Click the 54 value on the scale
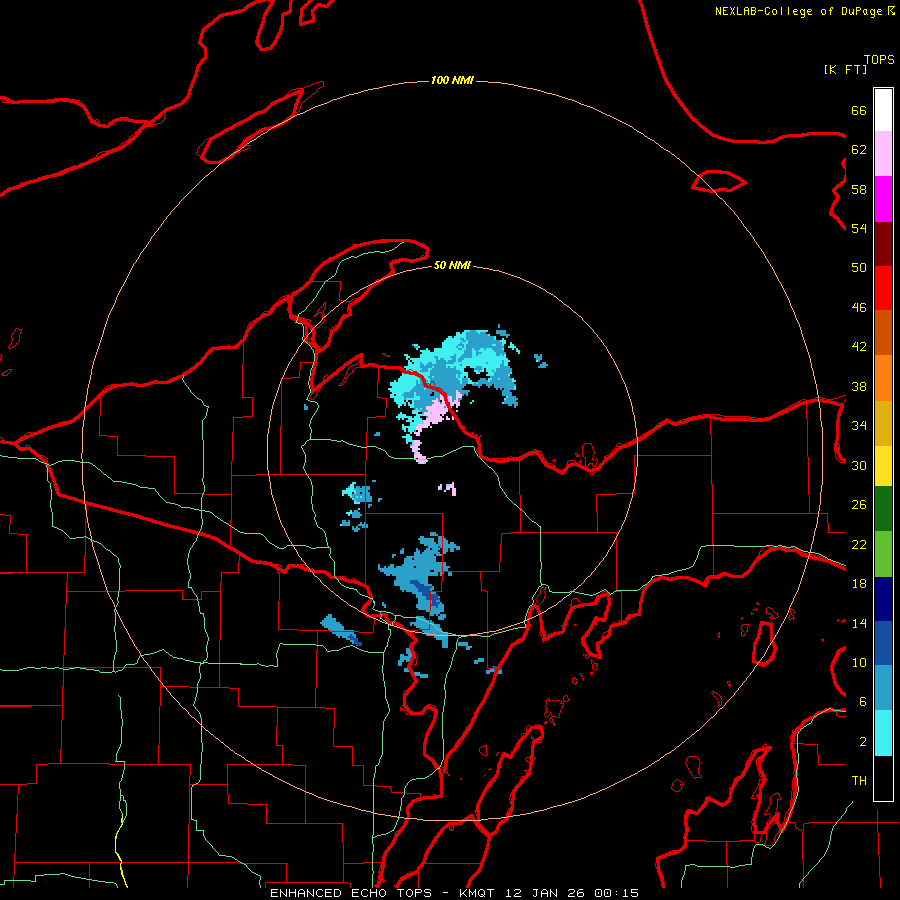Image resolution: width=900 pixels, height=900 pixels. pyautogui.click(x=859, y=228)
